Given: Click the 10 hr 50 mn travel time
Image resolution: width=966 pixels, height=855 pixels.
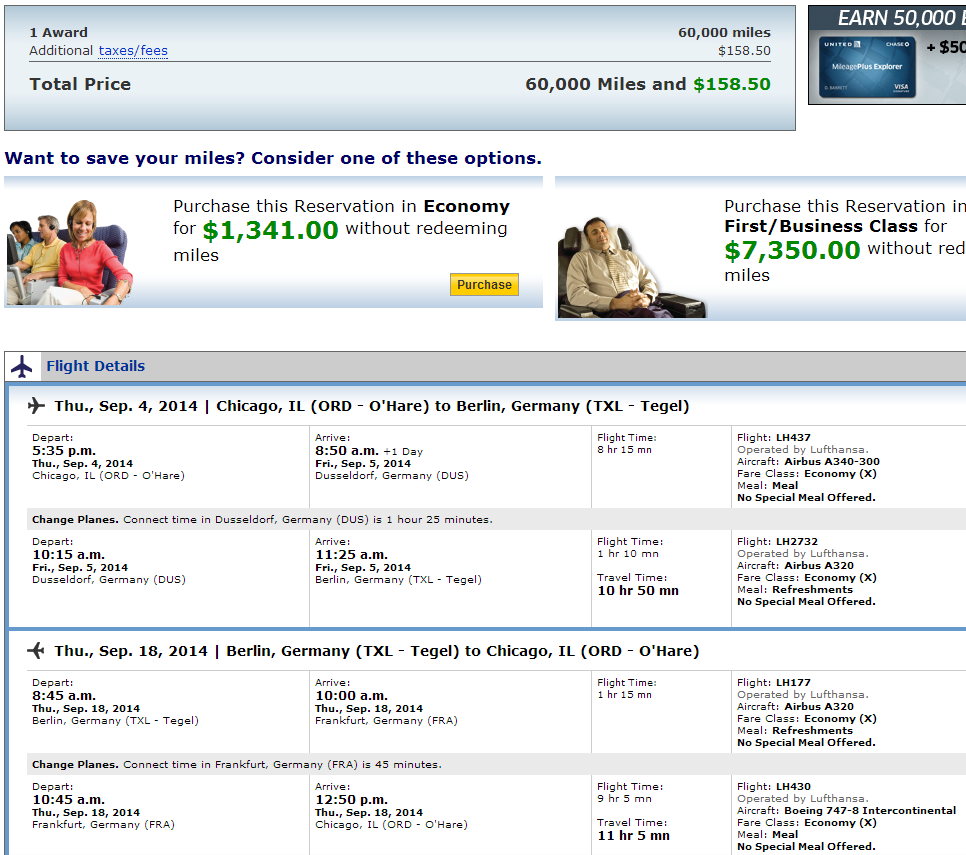Looking at the screenshot, I should (x=638, y=590).
